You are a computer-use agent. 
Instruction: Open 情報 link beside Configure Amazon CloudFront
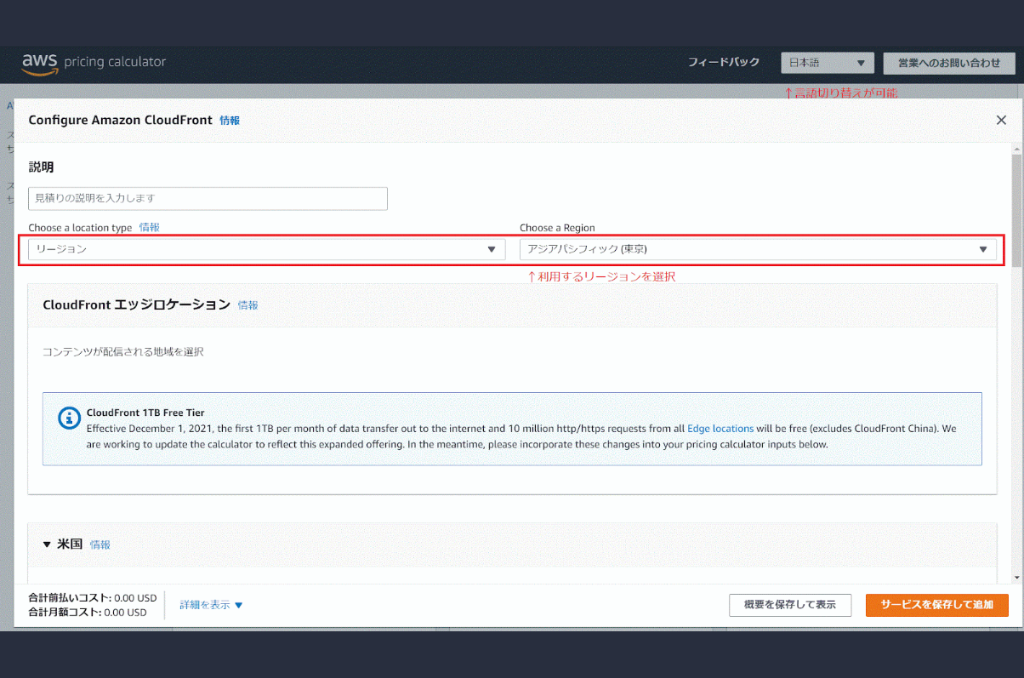point(230,120)
